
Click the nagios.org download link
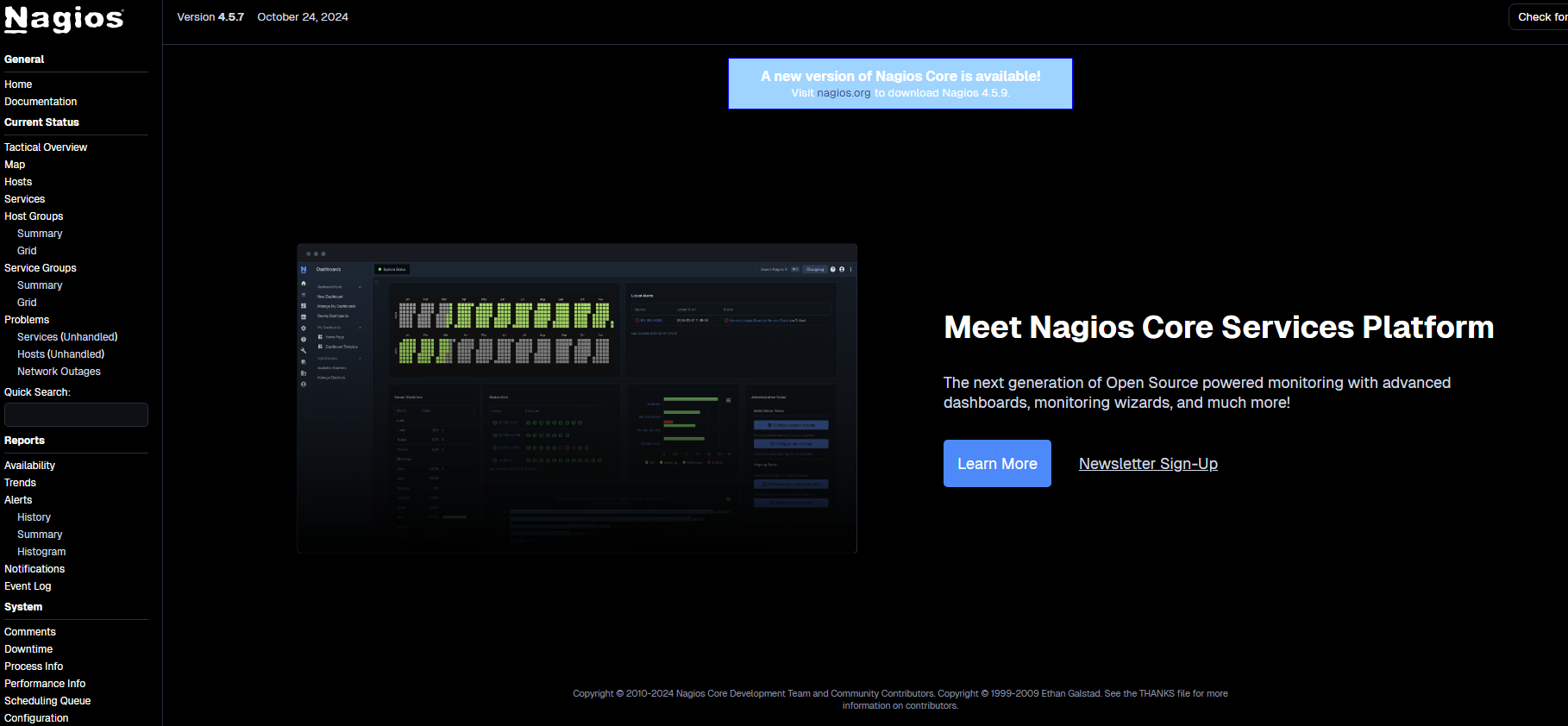pos(844,93)
